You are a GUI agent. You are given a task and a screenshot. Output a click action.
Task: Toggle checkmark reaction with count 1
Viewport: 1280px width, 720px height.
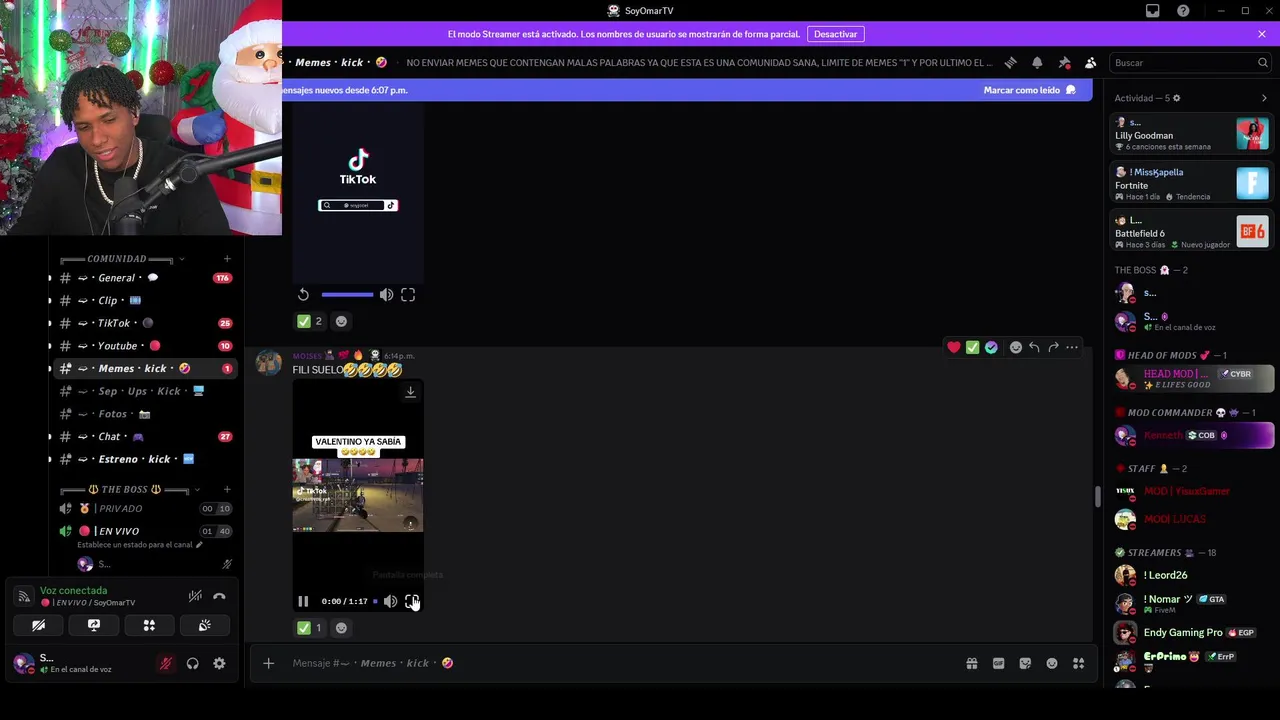tap(309, 628)
